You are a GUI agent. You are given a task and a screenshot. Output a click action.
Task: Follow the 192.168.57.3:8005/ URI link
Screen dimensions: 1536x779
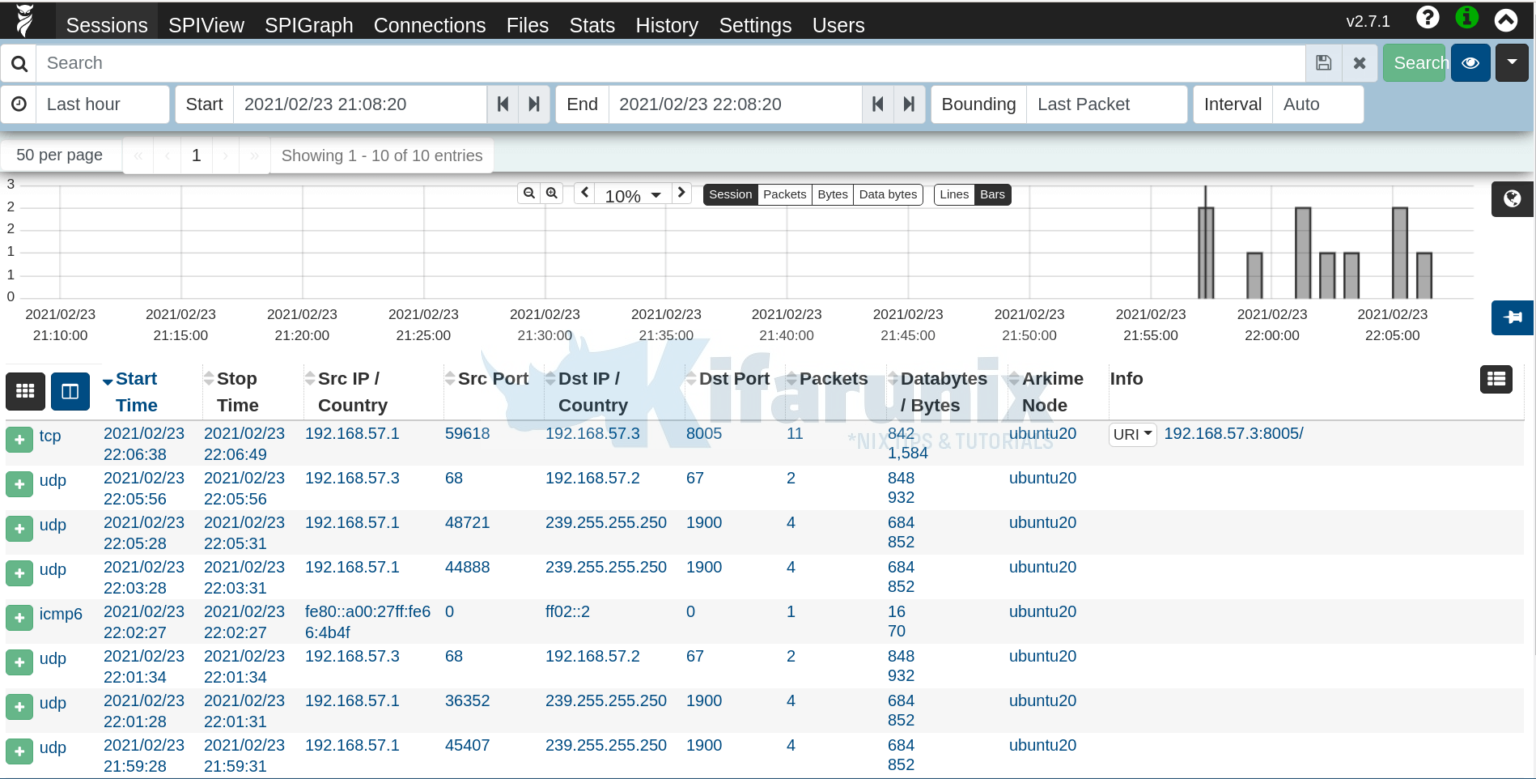point(1233,433)
